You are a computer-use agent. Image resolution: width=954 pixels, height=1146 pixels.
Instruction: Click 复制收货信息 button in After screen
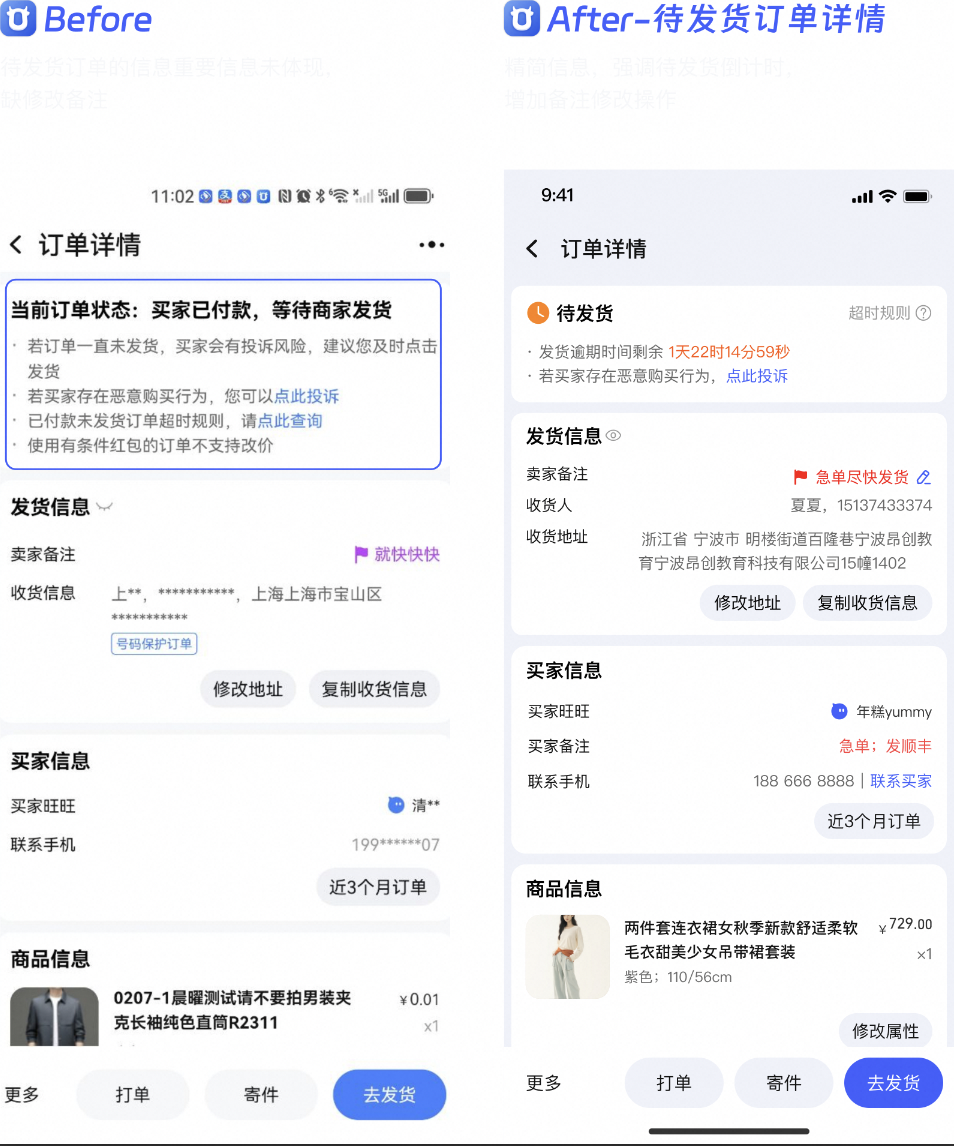click(x=867, y=603)
